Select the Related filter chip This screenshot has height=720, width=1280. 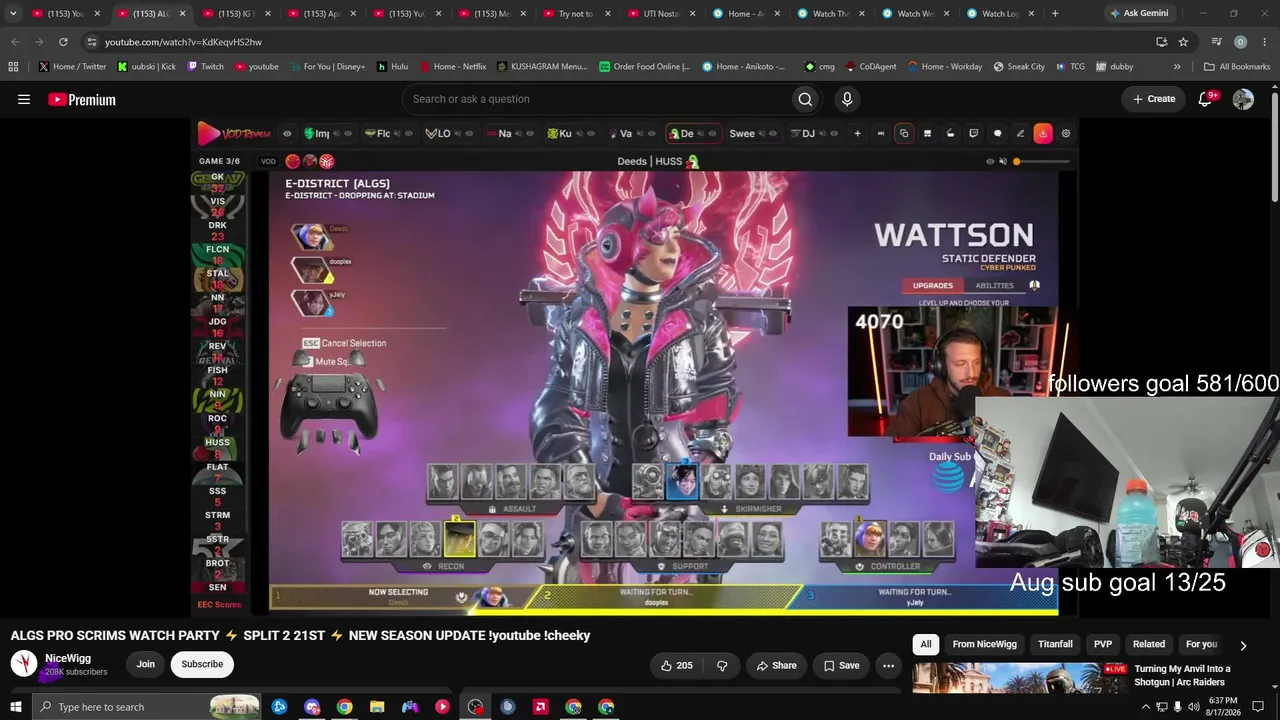click(1149, 645)
